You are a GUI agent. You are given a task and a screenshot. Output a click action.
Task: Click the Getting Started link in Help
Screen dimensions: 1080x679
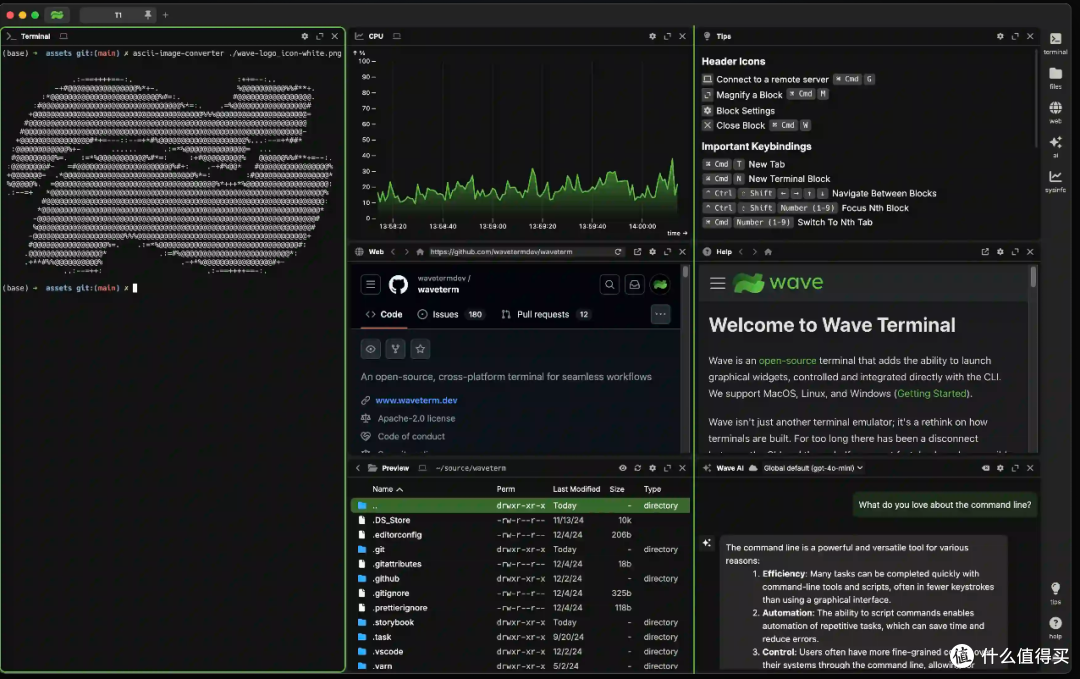931,393
